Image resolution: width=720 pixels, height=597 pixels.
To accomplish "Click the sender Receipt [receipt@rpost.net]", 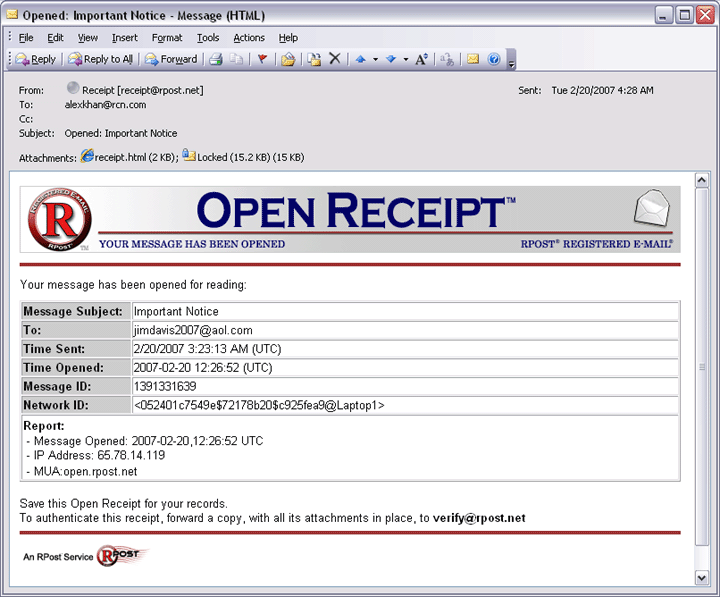I will click(142, 90).
